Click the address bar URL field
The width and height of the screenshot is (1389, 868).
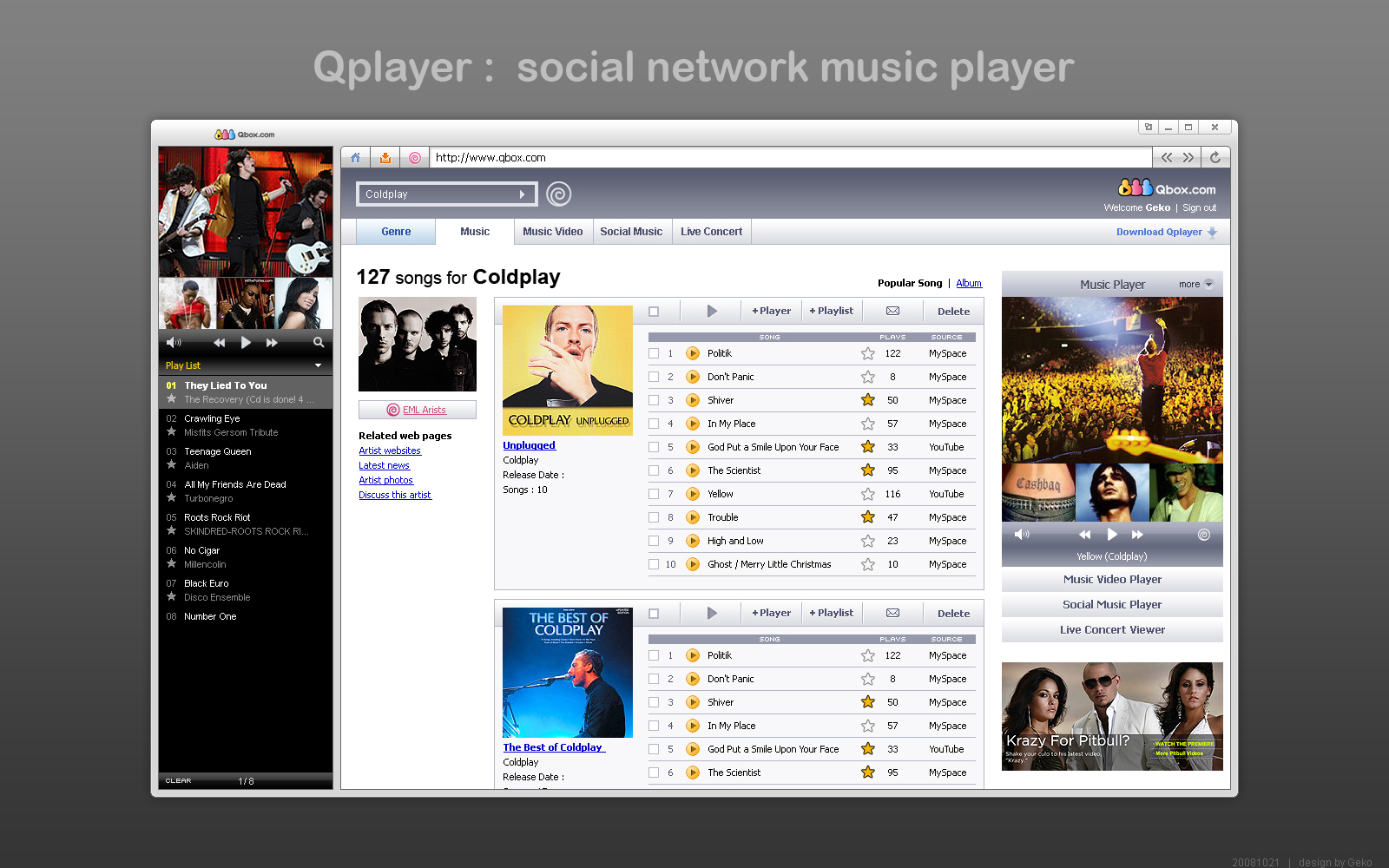tap(791, 158)
